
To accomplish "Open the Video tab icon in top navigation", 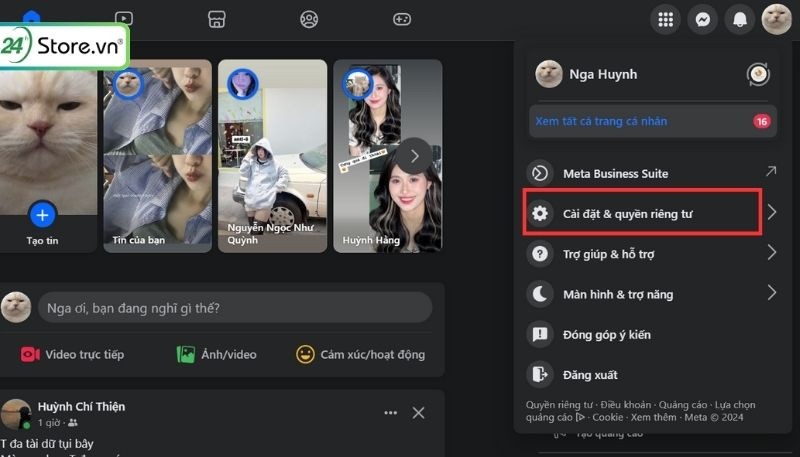I will [124, 18].
